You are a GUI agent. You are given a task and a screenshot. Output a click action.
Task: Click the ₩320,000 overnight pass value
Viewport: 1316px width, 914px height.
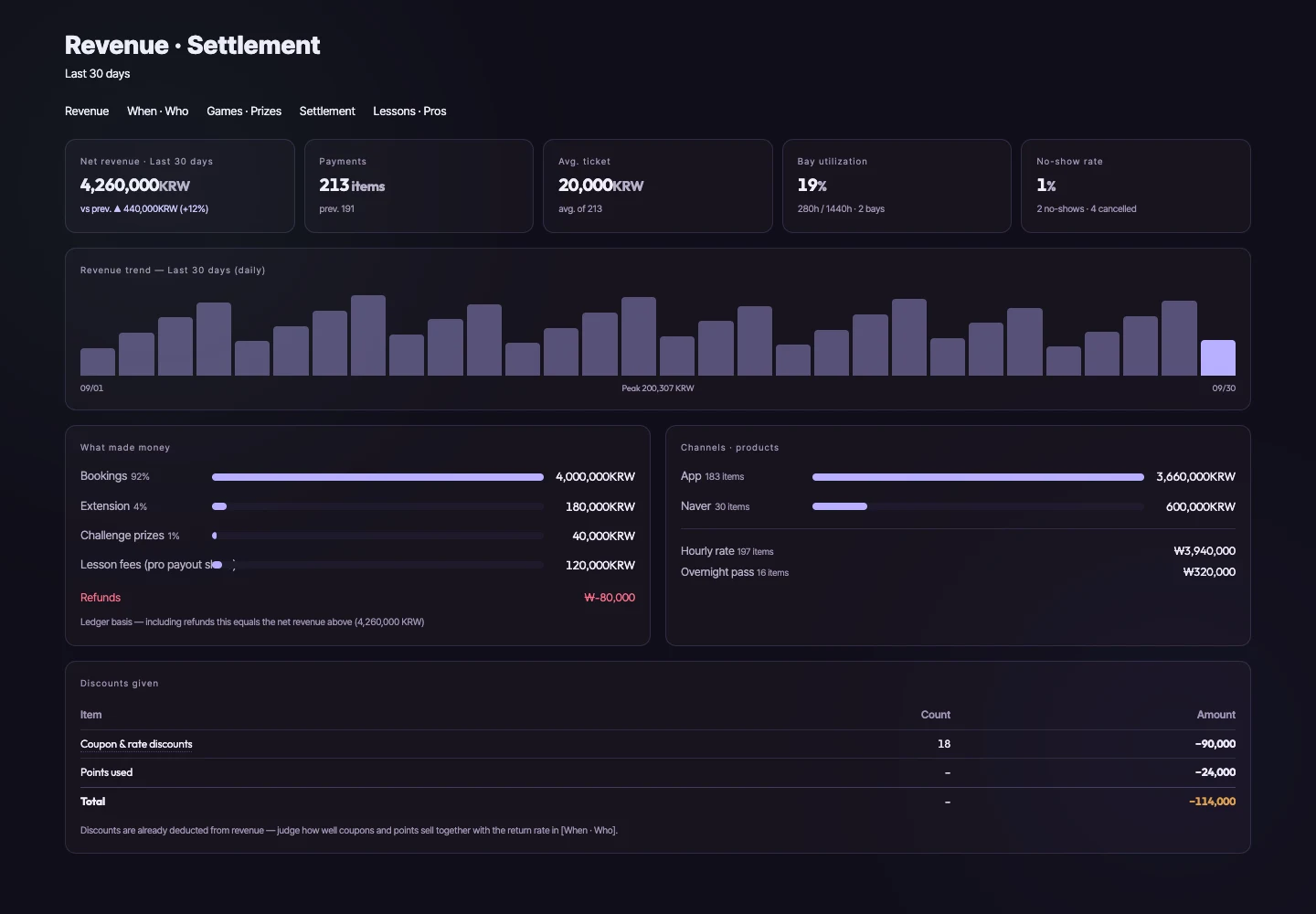tap(1209, 572)
